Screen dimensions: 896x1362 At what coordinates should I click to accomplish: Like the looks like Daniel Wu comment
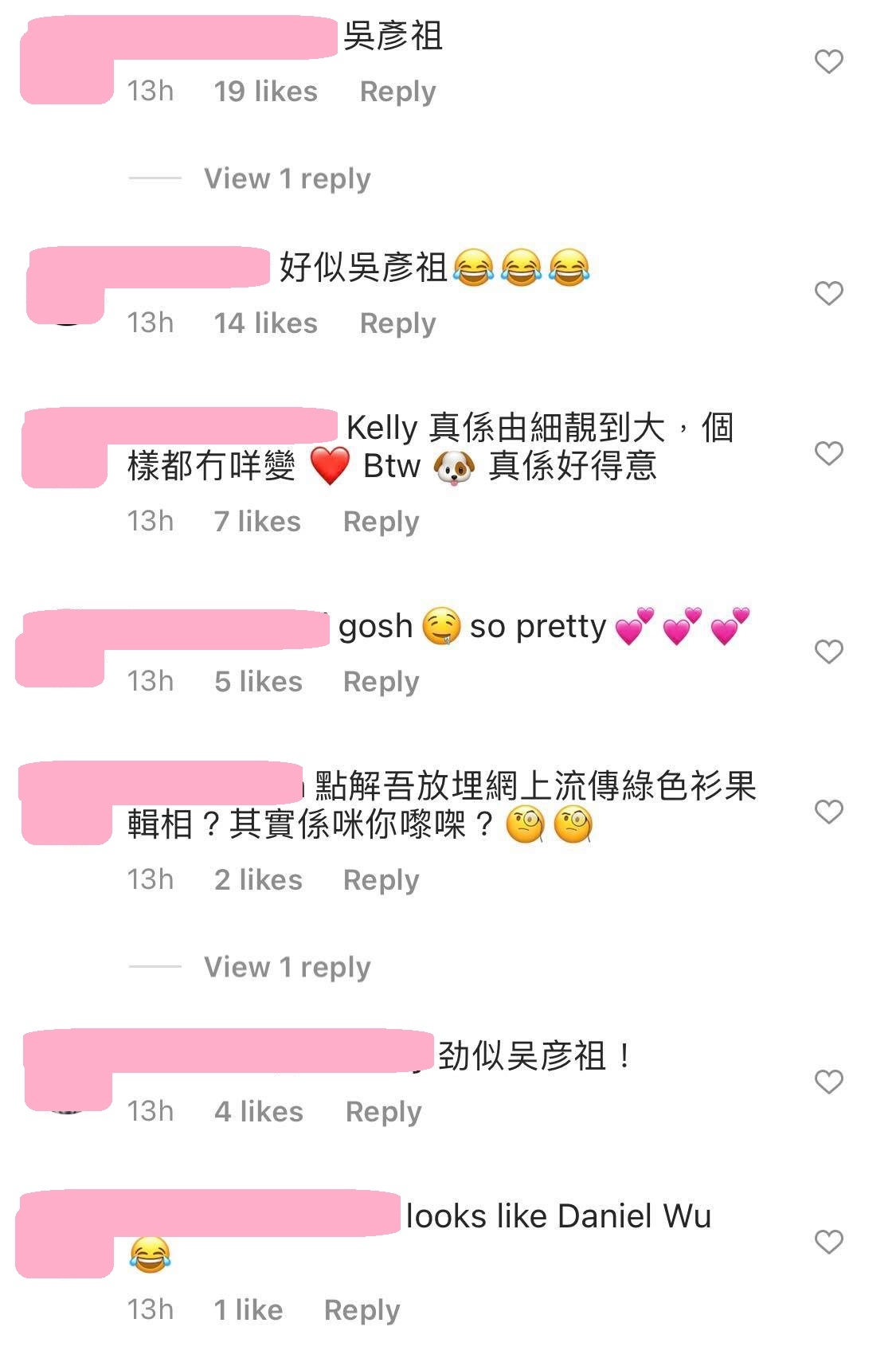[x=828, y=1242]
